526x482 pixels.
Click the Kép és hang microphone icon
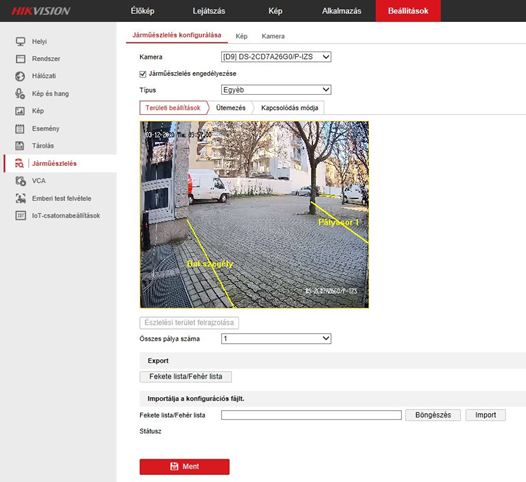(x=20, y=94)
